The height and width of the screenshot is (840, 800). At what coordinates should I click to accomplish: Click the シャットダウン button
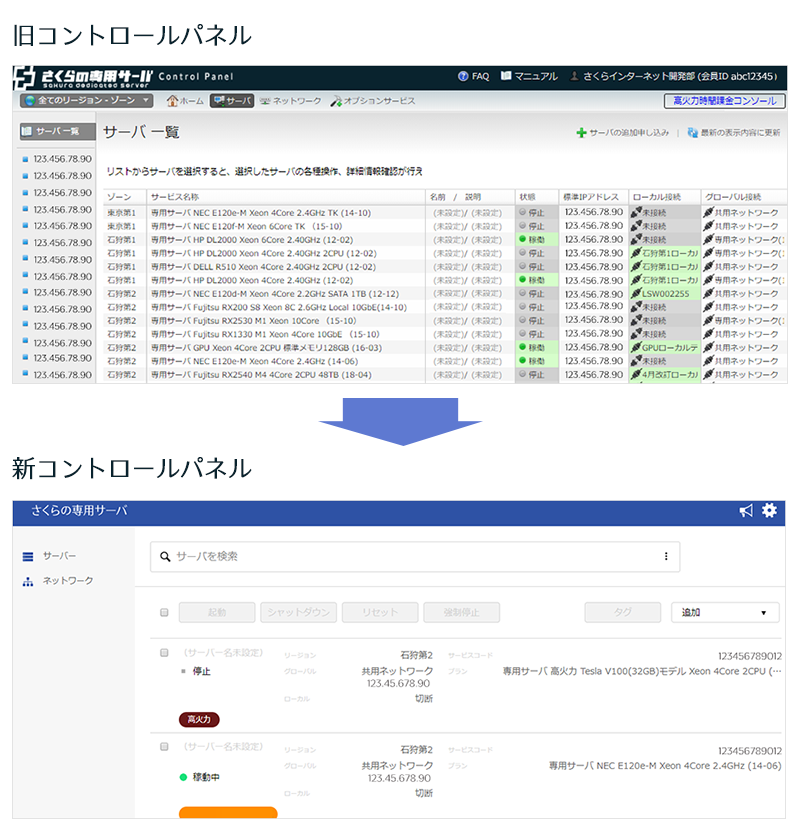click(x=298, y=612)
